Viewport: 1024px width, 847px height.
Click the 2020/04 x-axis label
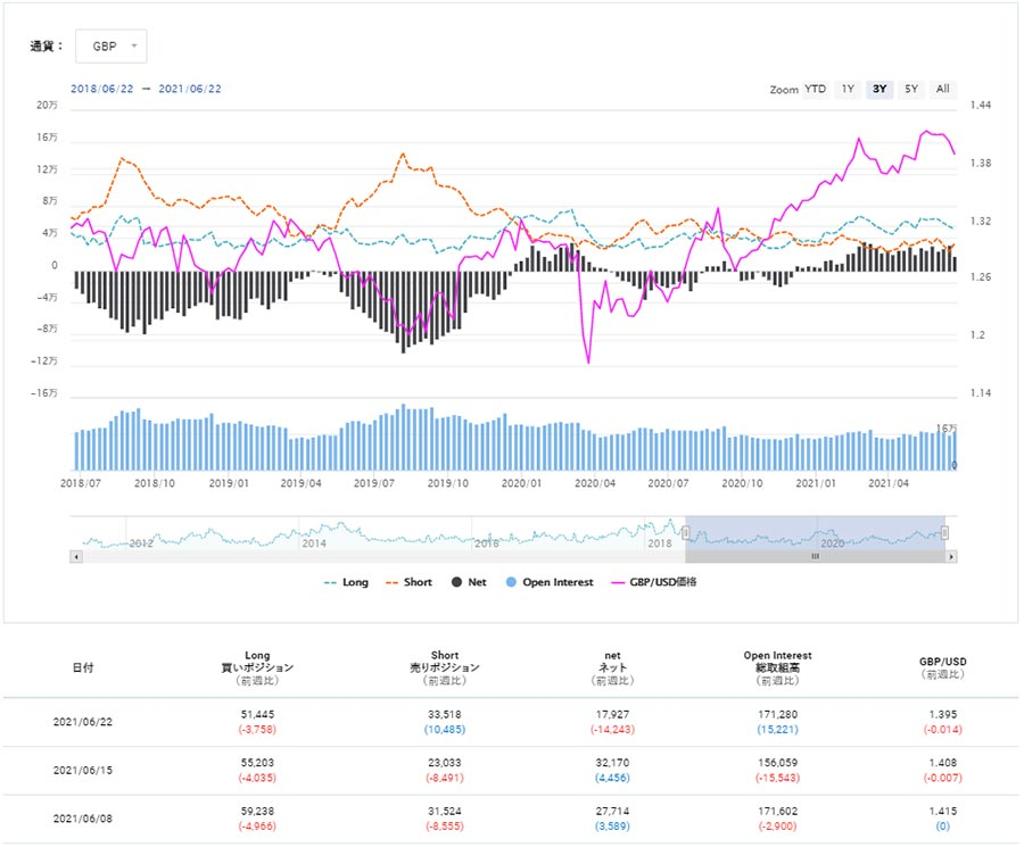595,483
